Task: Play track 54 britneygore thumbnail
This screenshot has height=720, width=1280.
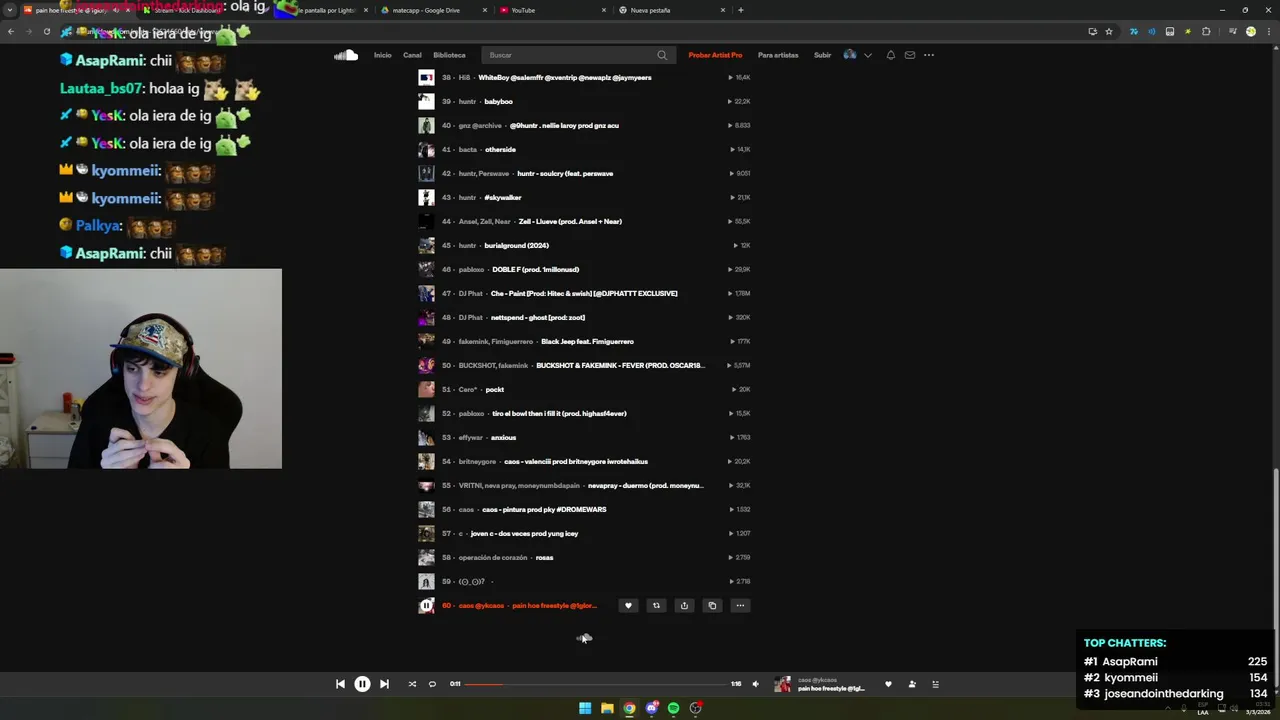Action: point(426,461)
